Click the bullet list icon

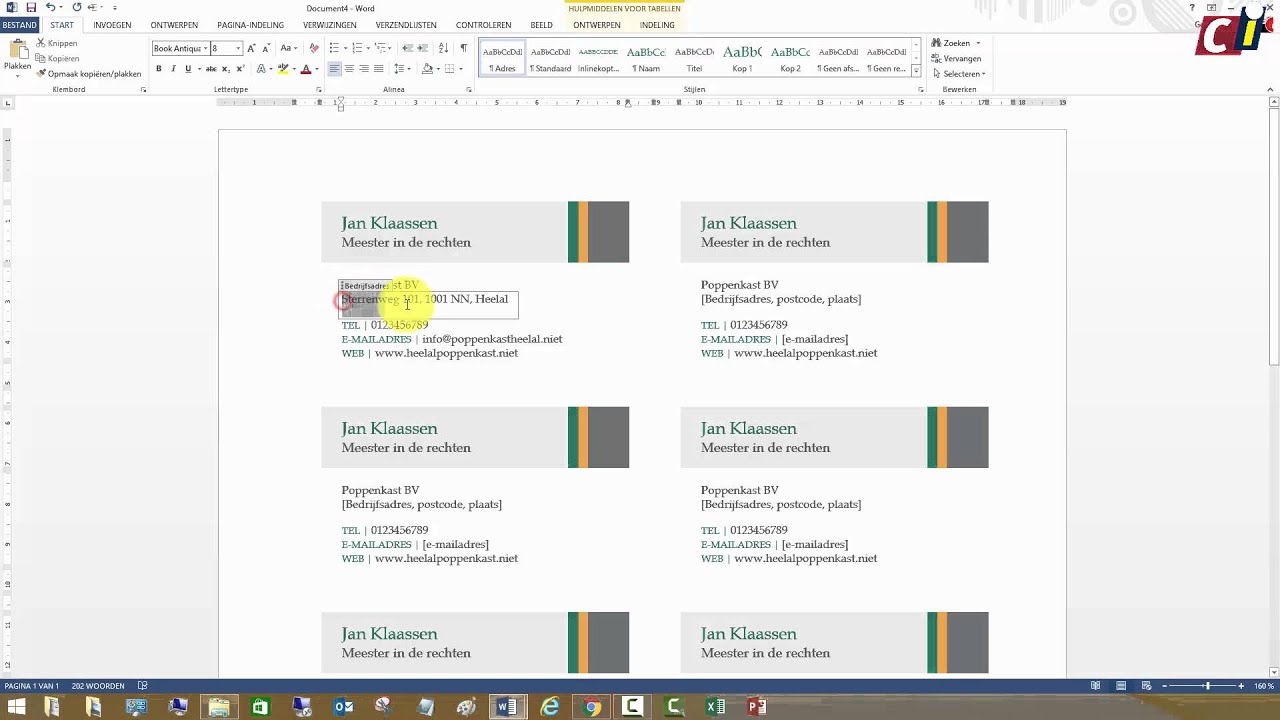[x=334, y=48]
